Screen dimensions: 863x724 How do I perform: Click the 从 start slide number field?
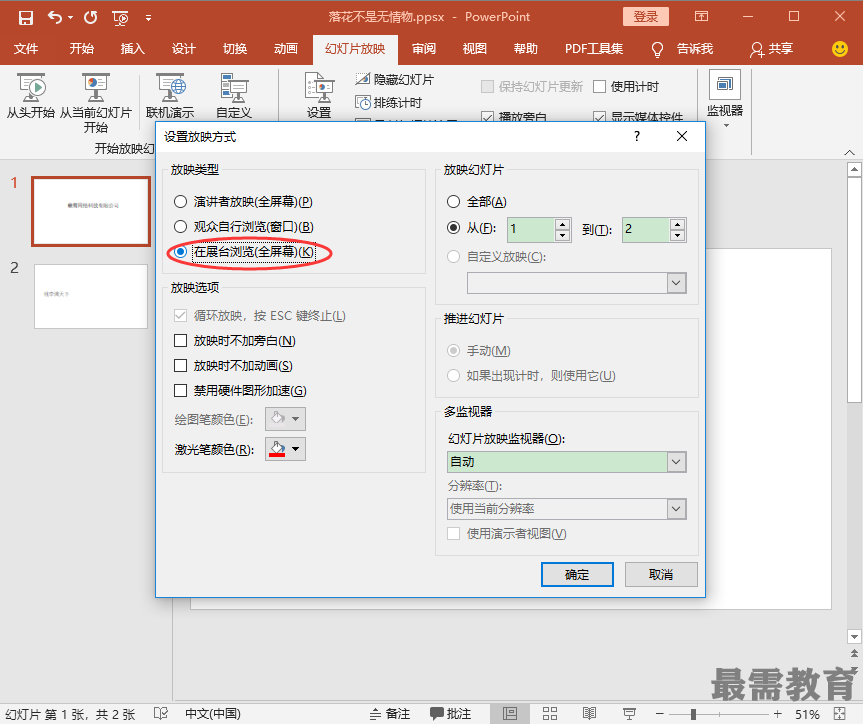531,229
